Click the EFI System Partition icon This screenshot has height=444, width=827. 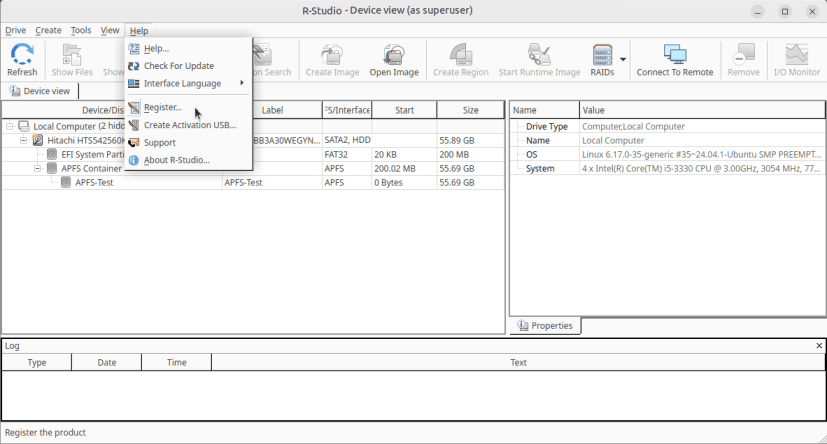coord(52,154)
